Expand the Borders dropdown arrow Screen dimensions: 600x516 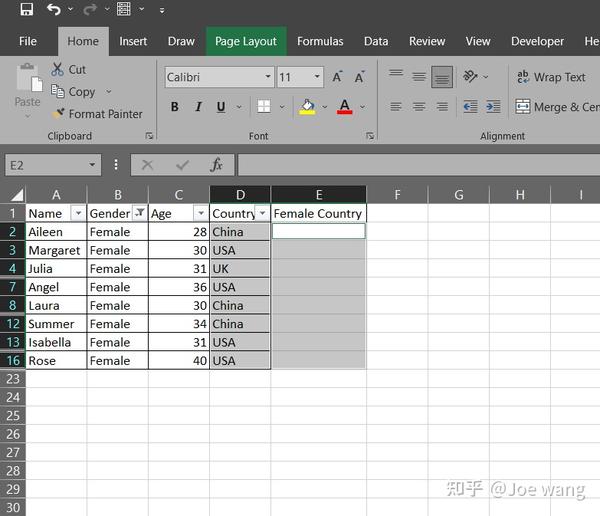[x=282, y=107]
